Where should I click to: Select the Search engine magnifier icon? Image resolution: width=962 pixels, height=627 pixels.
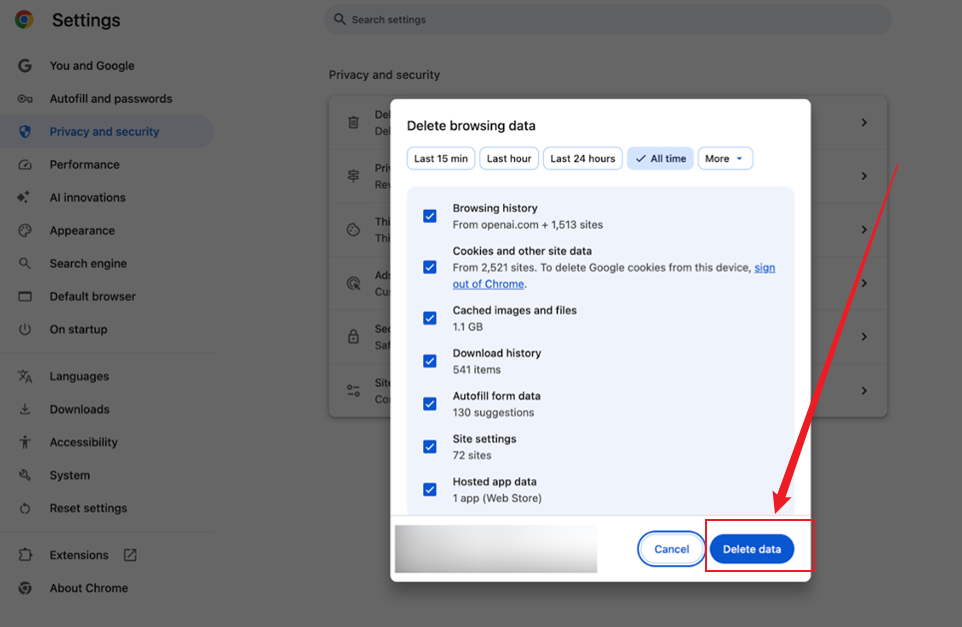tap(25, 263)
